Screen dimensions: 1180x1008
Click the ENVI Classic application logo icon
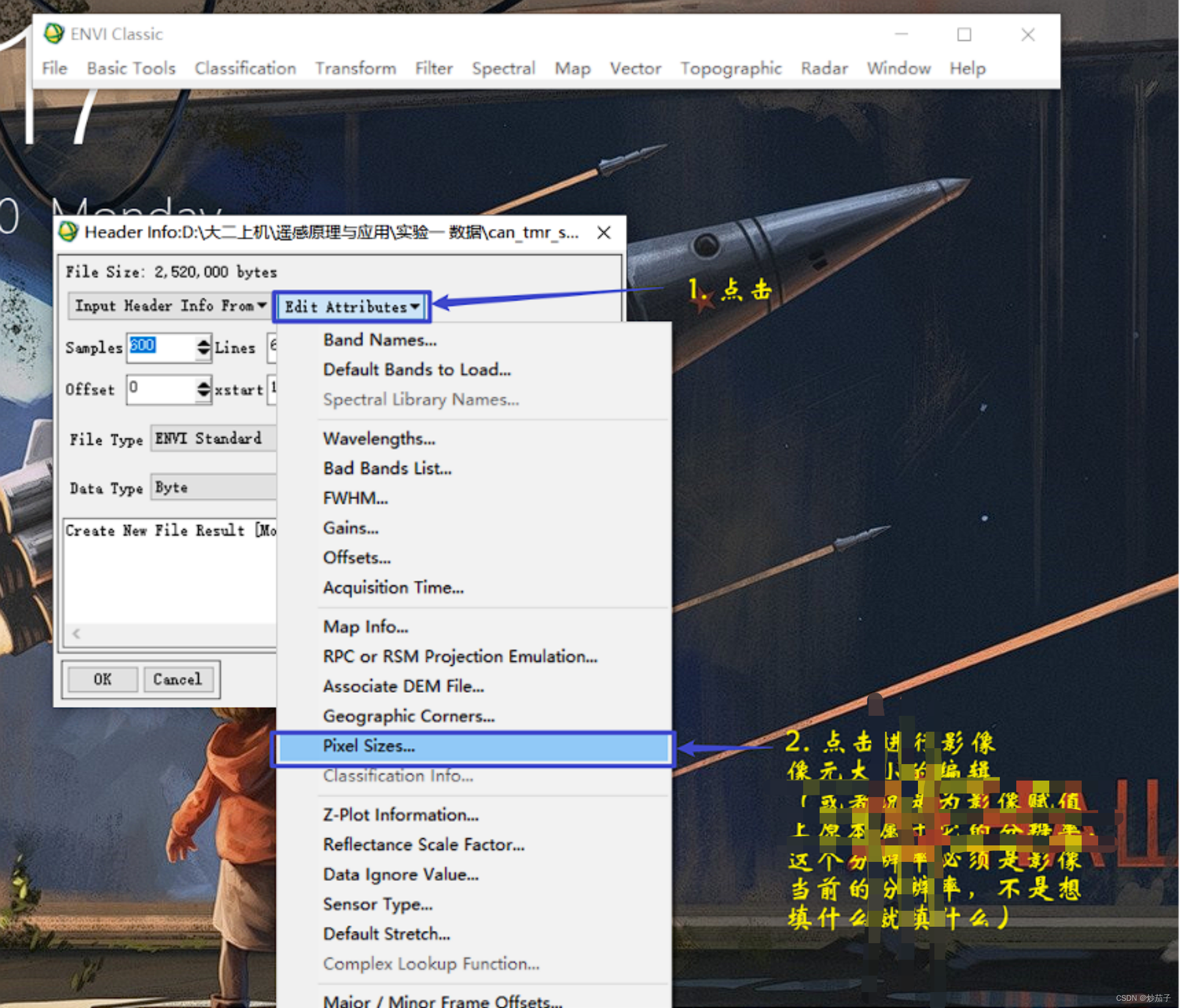tap(54, 34)
